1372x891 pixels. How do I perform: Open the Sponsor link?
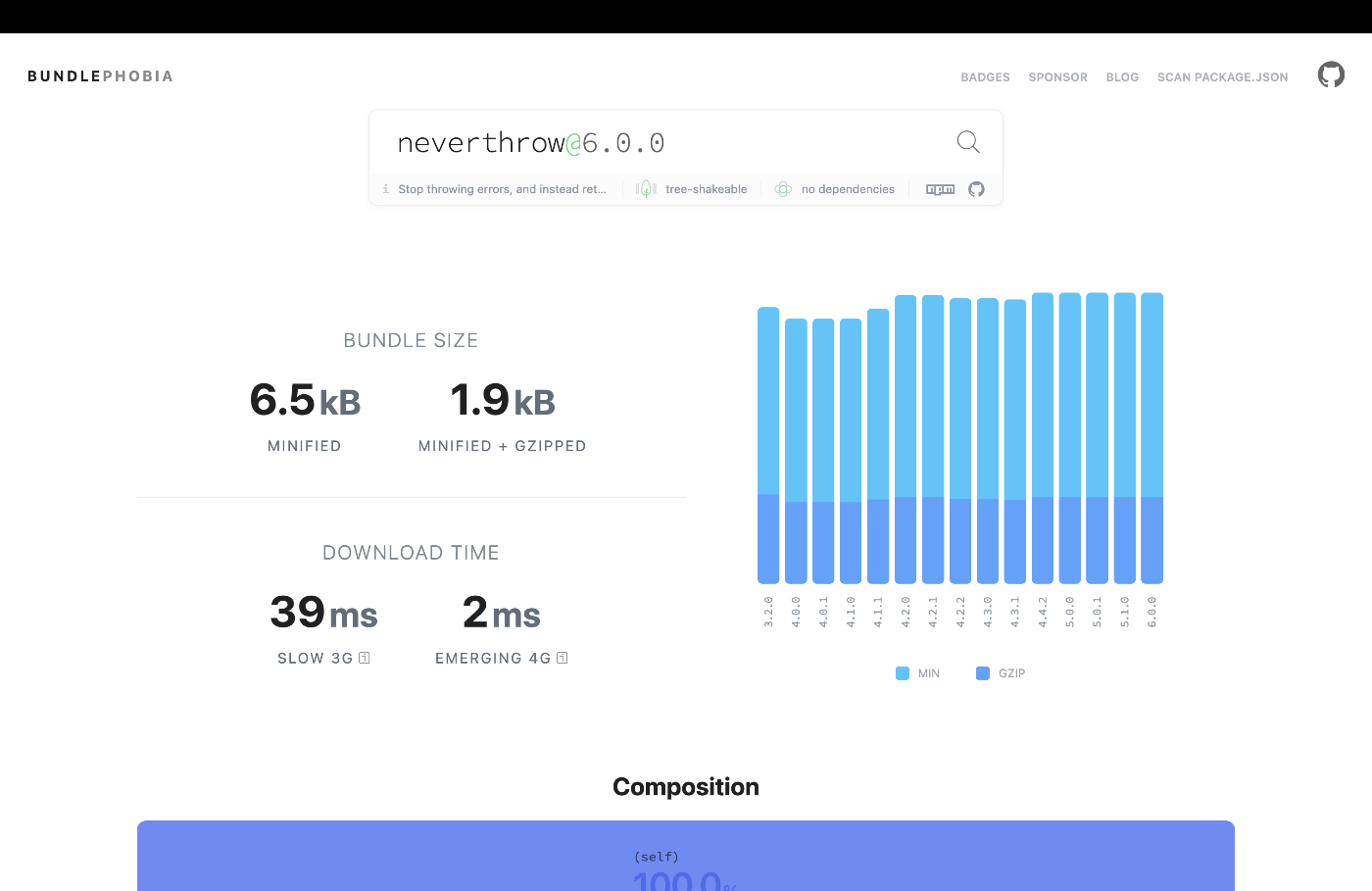(x=1057, y=77)
